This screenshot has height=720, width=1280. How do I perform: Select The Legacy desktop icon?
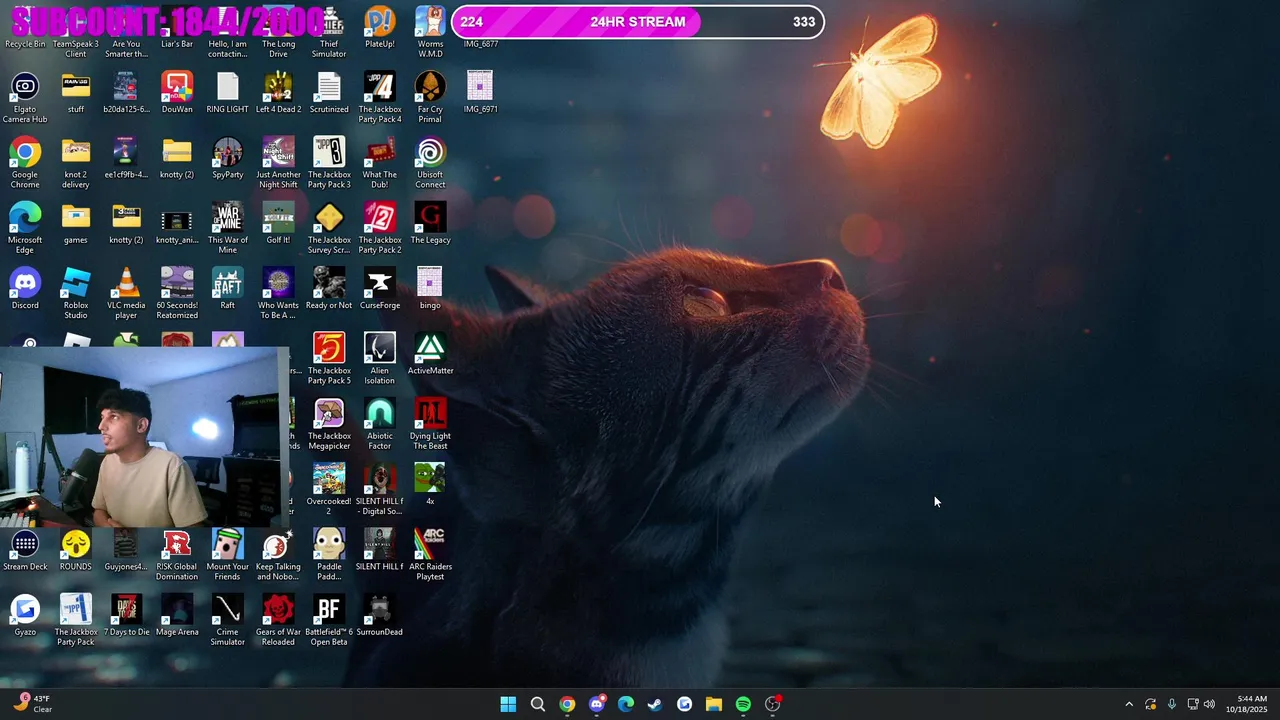pyautogui.click(x=430, y=223)
